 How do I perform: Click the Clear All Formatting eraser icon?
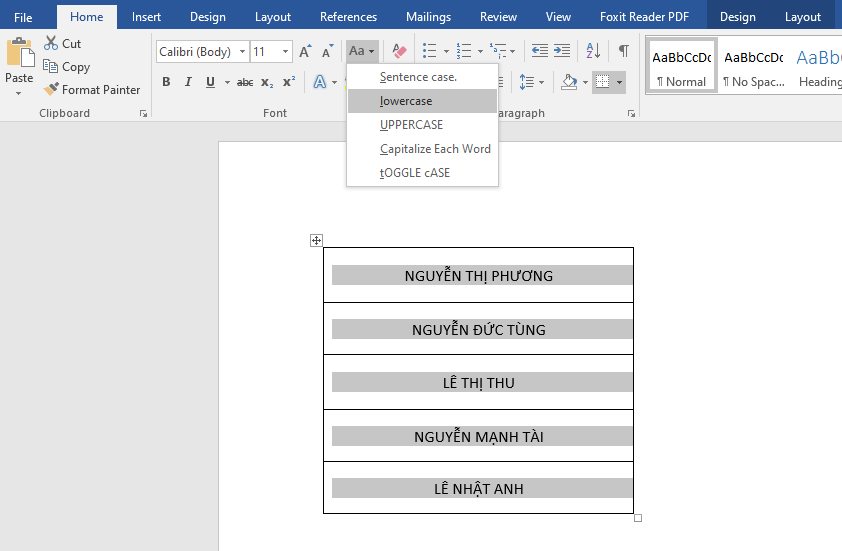tap(399, 51)
